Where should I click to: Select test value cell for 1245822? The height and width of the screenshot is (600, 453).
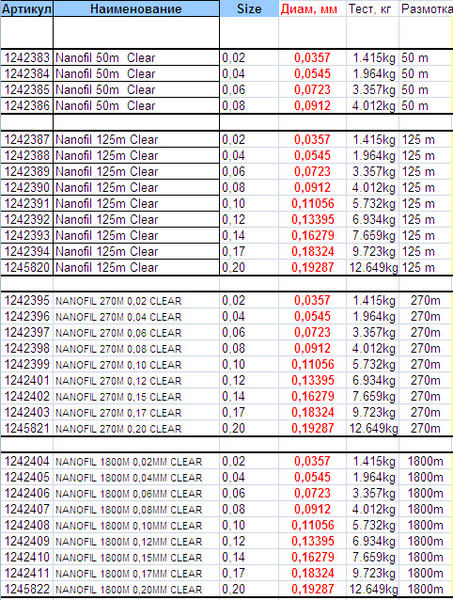click(373, 589)
